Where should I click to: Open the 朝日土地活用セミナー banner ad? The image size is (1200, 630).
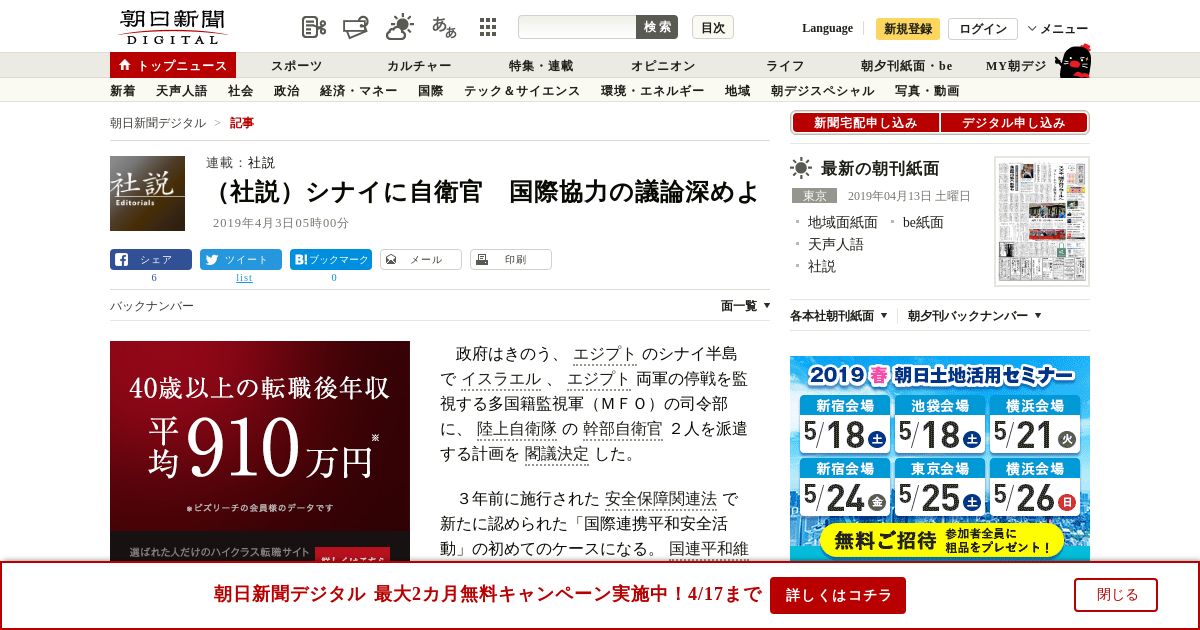(x=940, y=458)
